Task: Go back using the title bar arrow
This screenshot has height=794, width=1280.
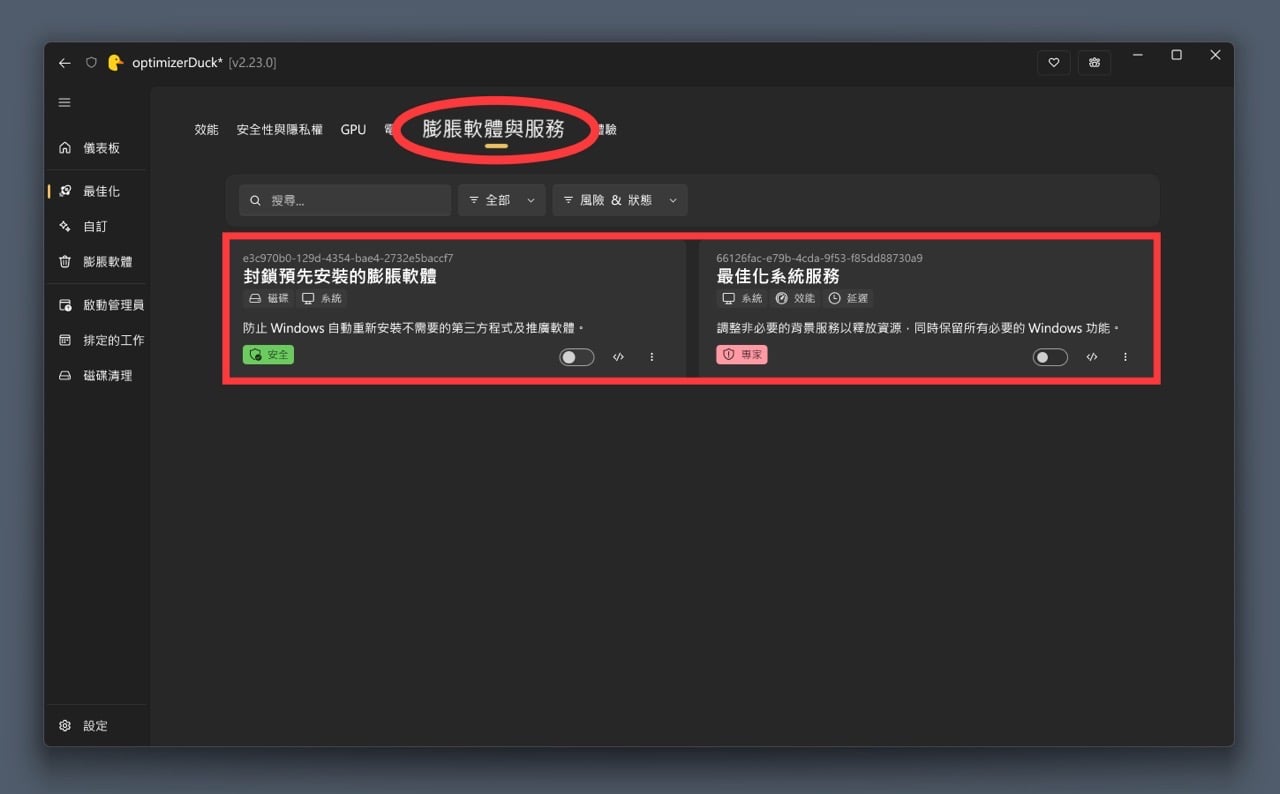Action: click(x=65, y=63)
